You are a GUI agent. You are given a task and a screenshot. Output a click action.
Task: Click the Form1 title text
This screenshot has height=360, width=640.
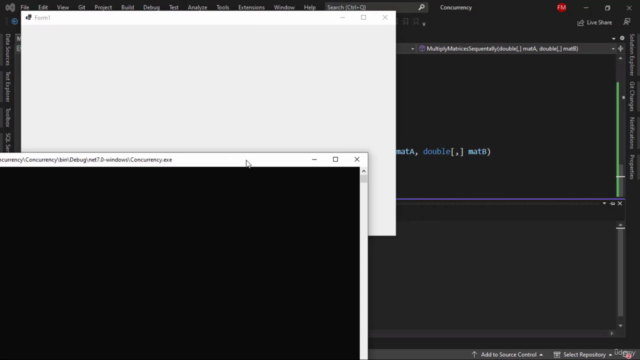42,18
